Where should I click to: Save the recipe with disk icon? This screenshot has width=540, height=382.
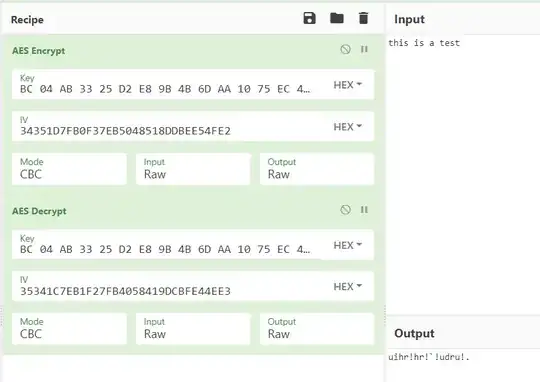point(309,18)
